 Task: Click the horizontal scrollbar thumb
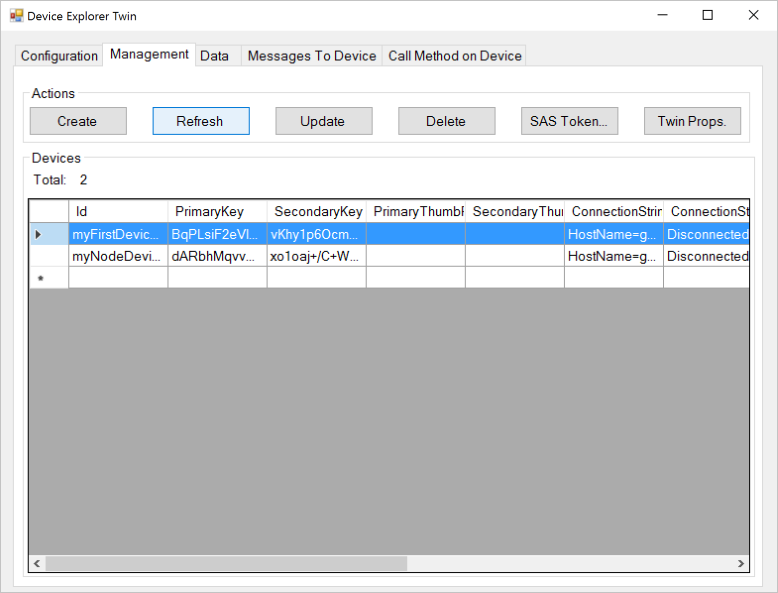coord(226,563)
